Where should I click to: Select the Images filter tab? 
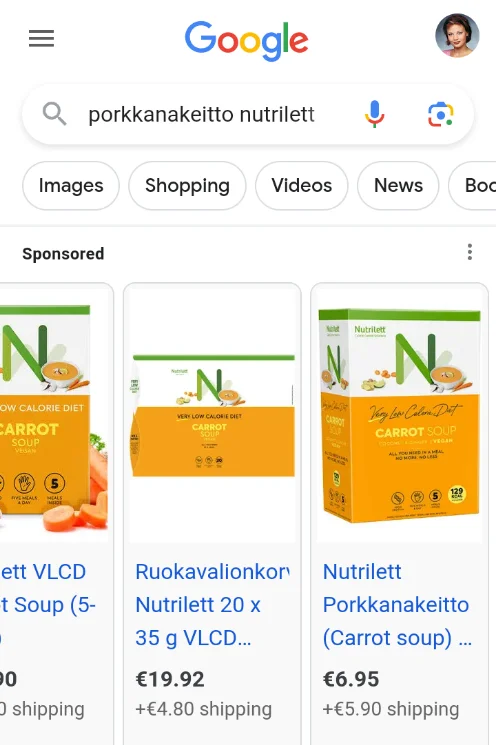71,186
